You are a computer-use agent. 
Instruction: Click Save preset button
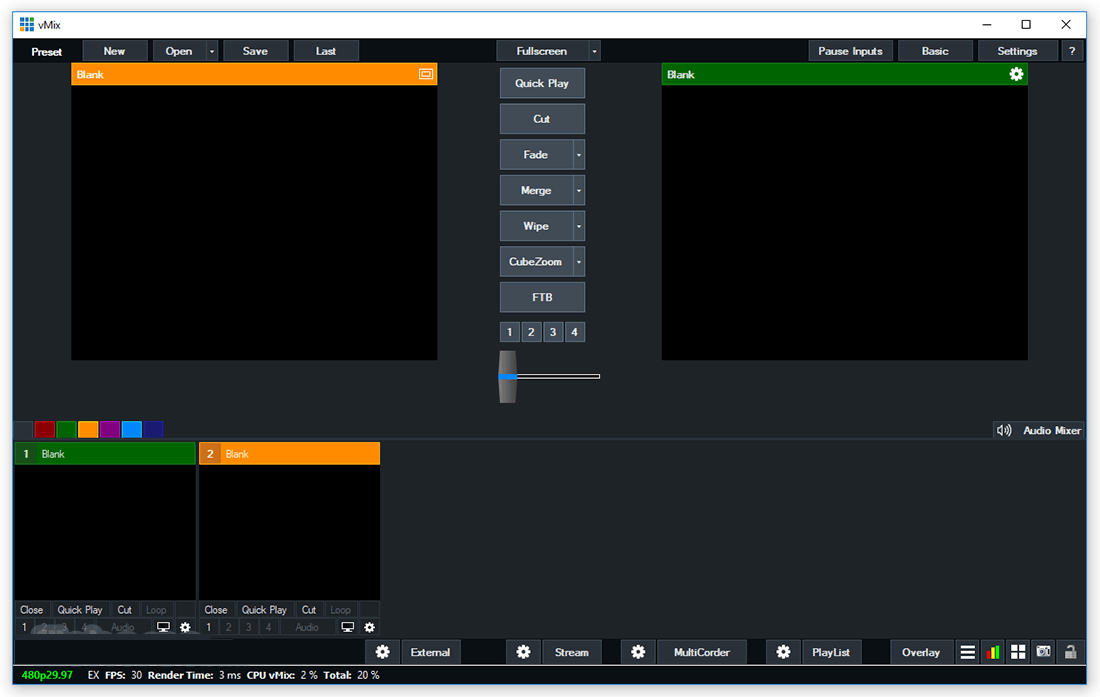tap(255, 51)
